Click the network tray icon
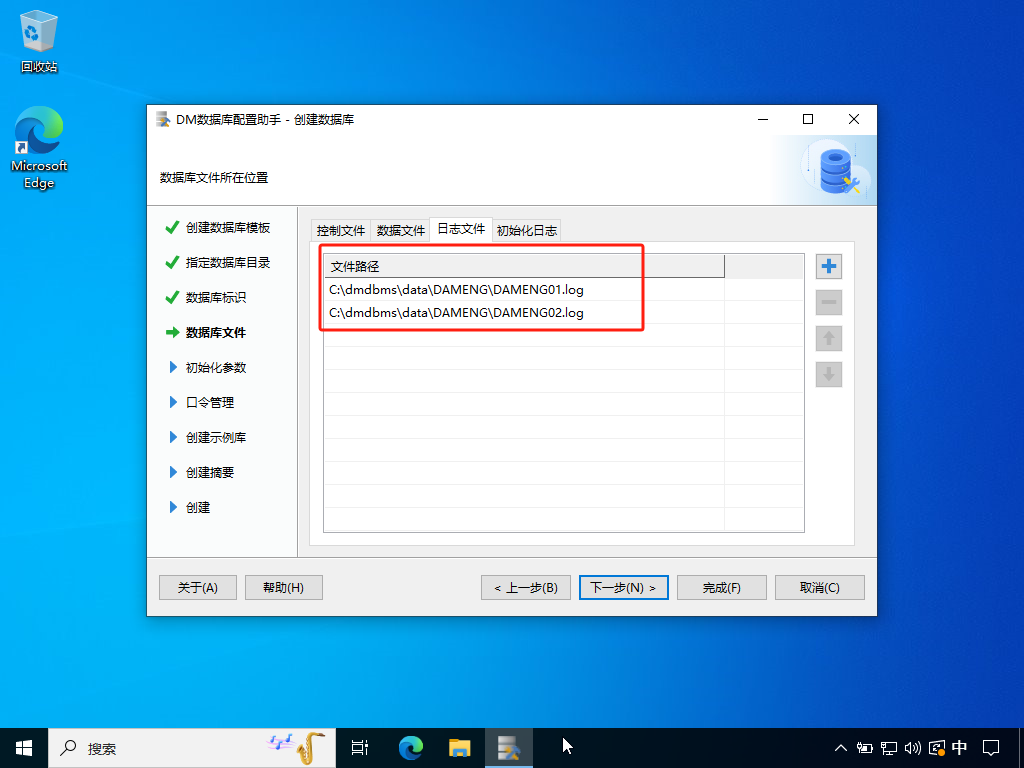 (x=889, y=748)
